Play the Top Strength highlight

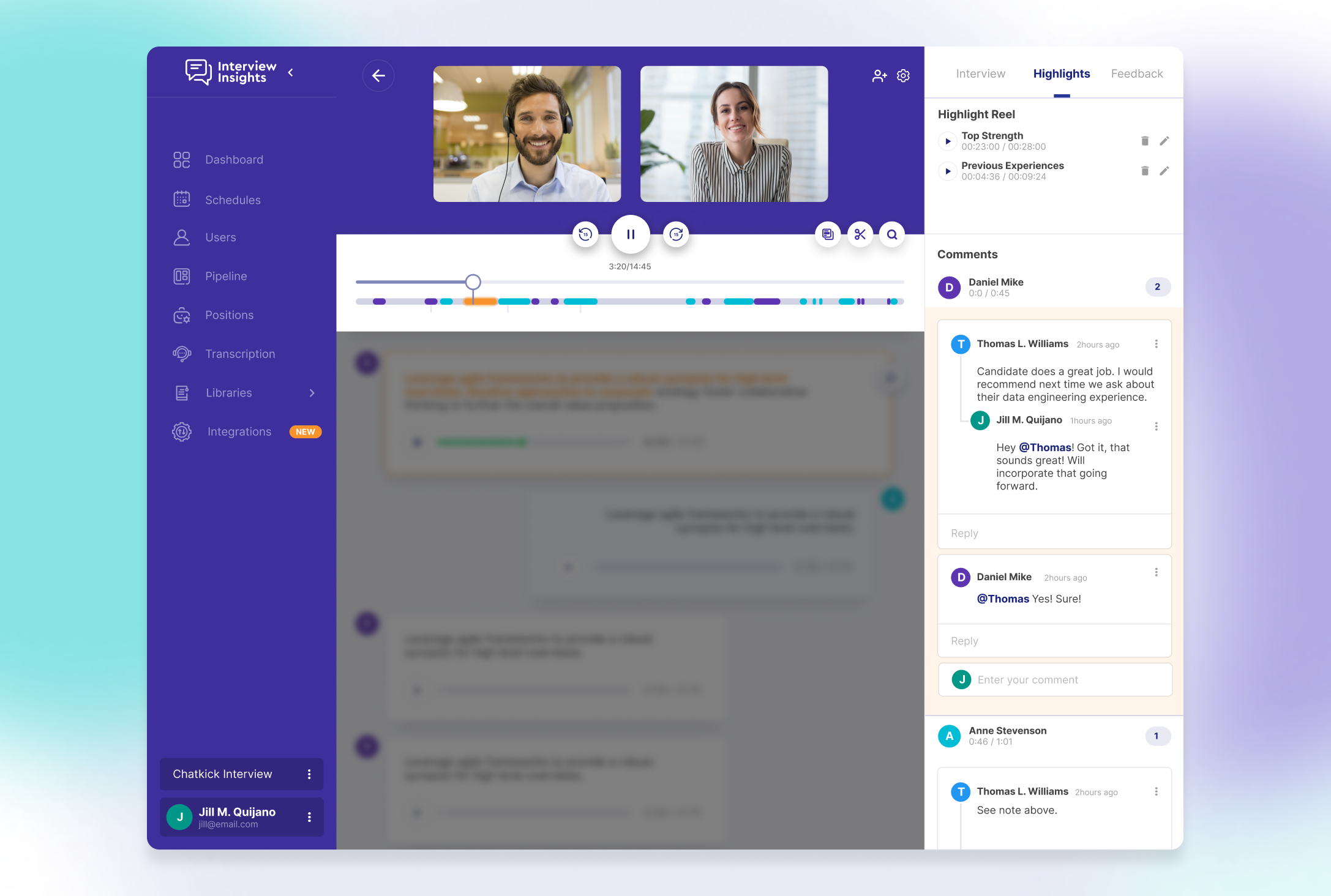[x=948, y=141]
